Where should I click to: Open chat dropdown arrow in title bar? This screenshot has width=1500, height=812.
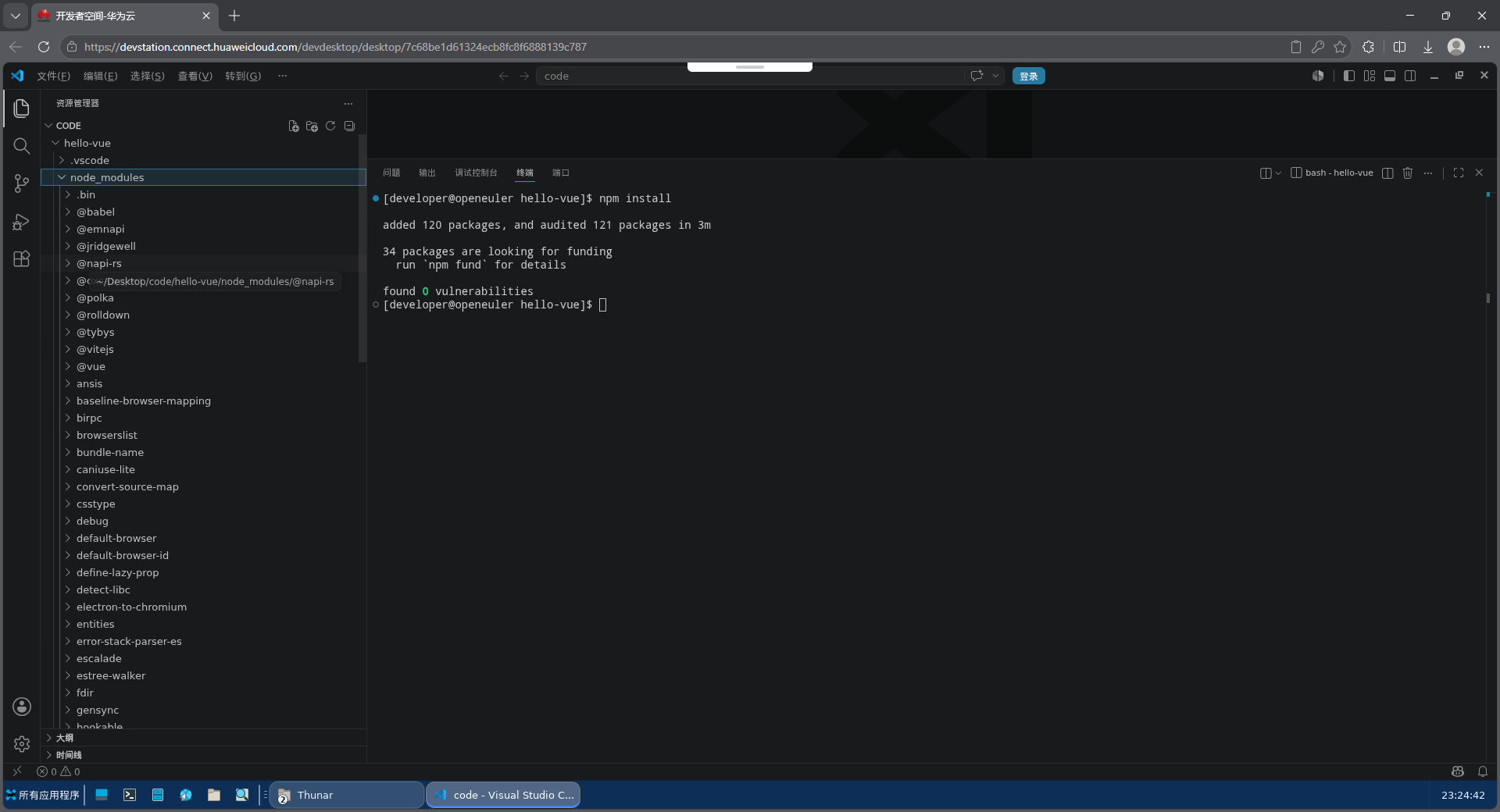(x=995, y=76)
